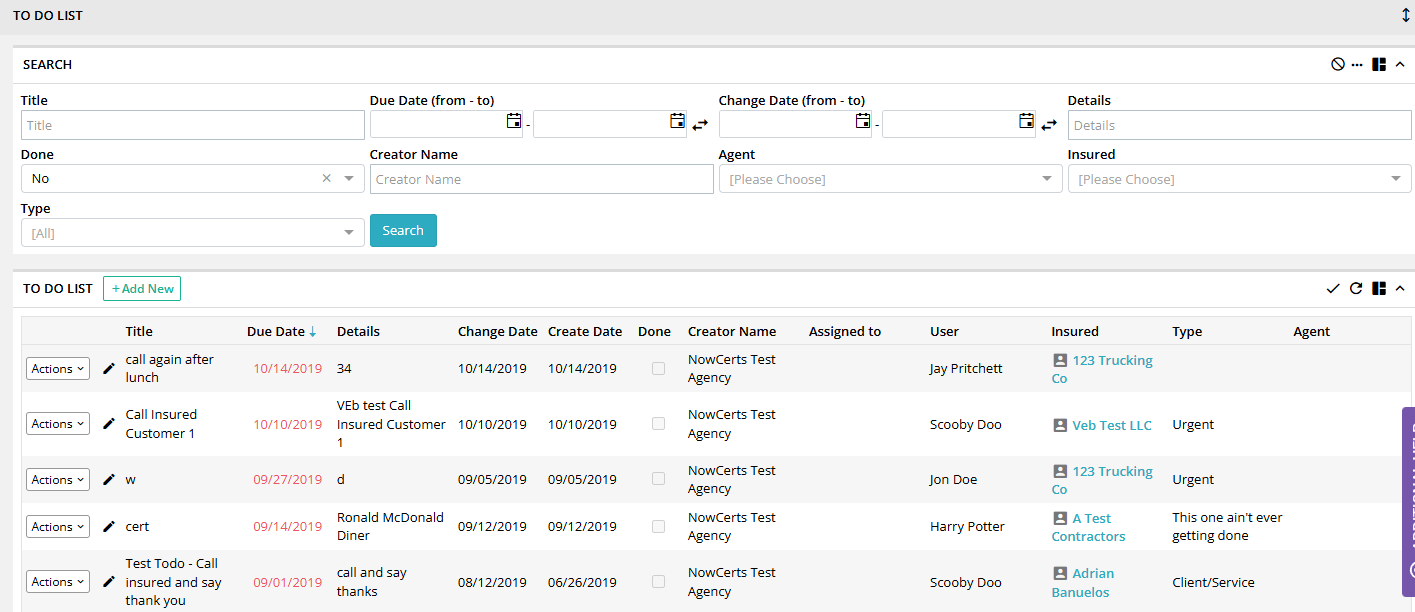Image resolution: width=1415 pixels, height=612 pixels.
Task: Open calendar for Due Date from field
Action: point(514,121)
